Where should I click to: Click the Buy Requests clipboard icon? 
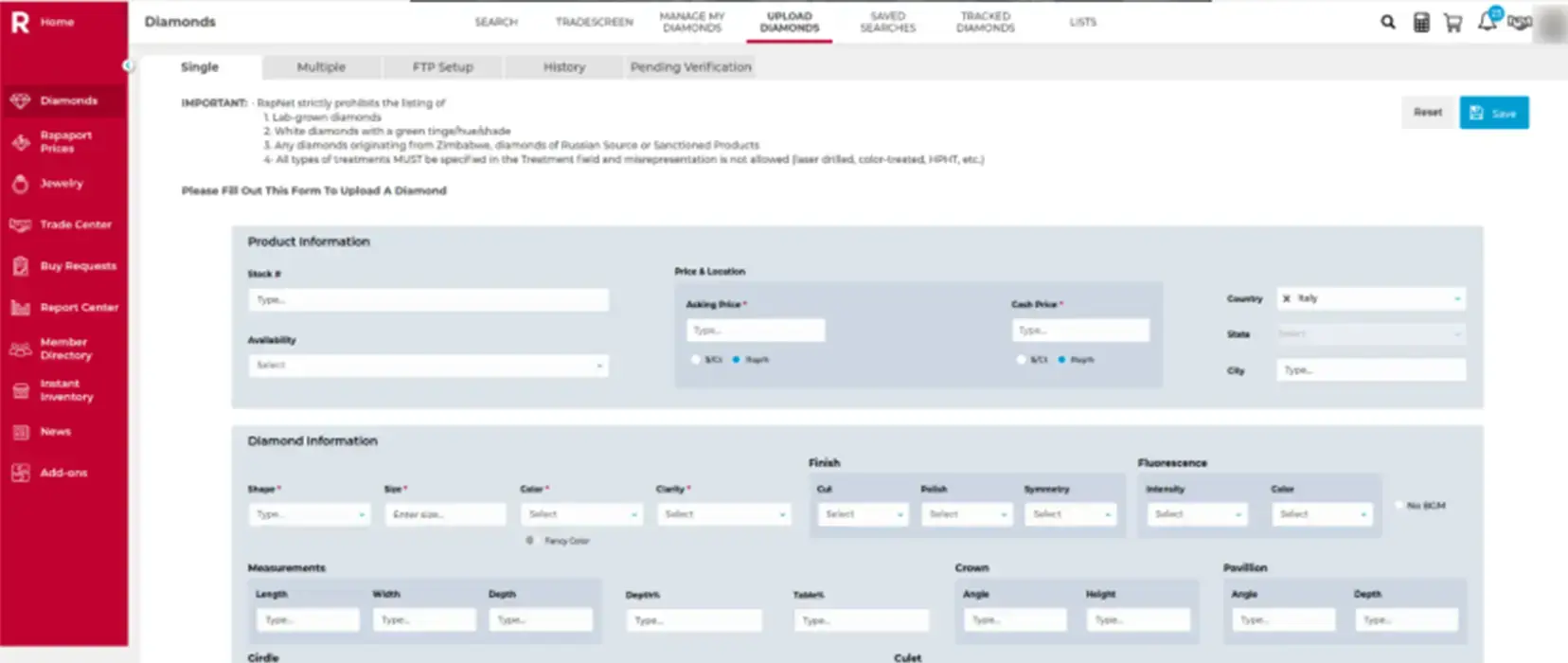point(20,266)
